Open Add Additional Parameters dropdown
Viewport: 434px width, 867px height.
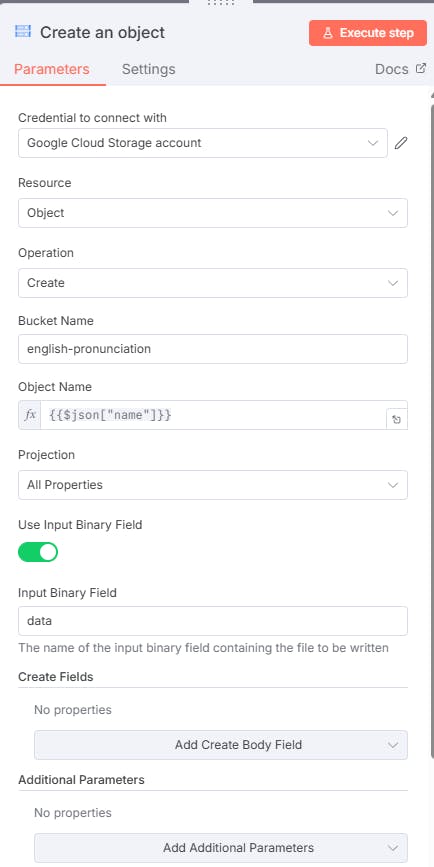click(221, 848)
